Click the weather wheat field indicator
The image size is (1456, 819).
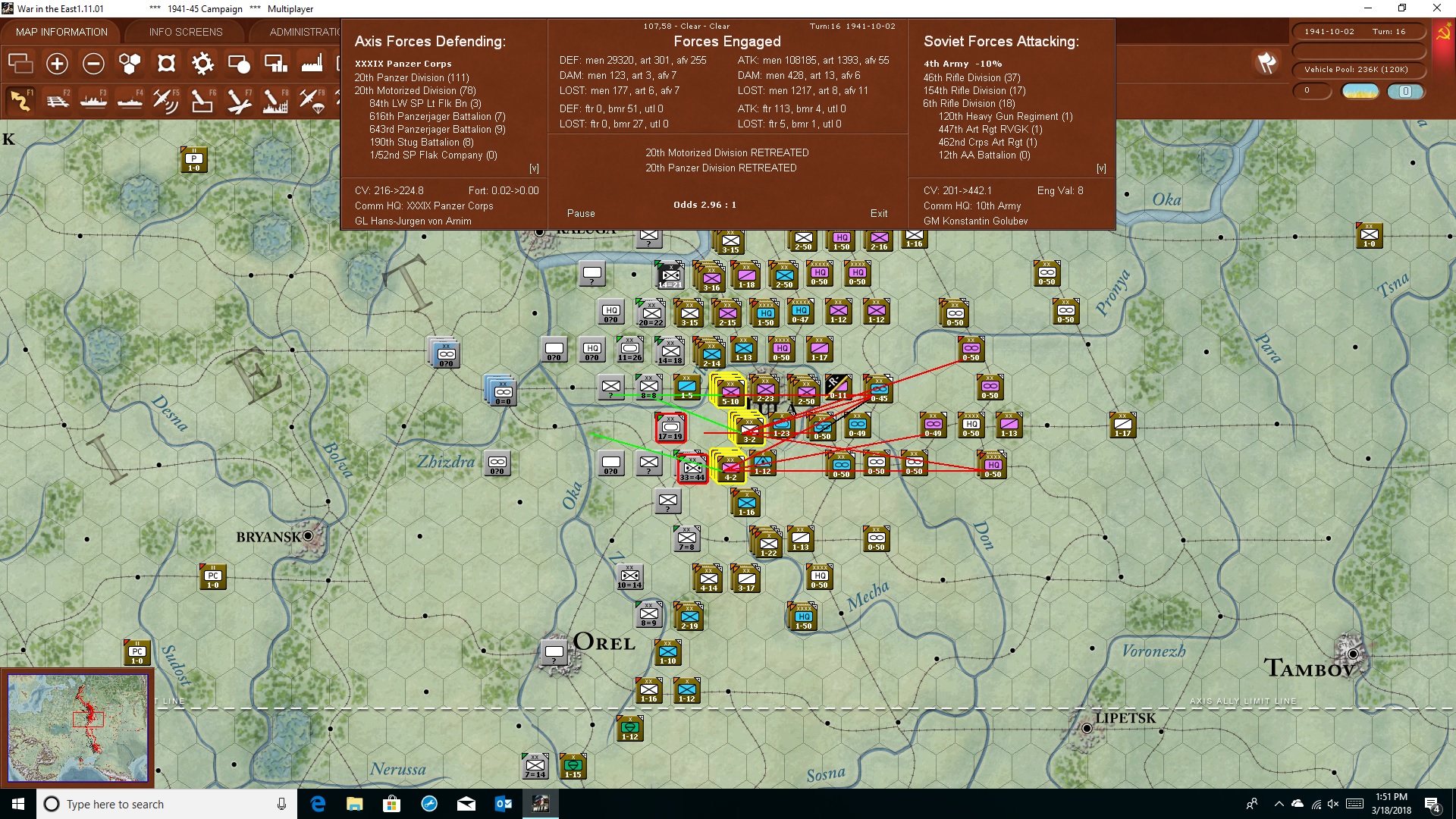[x=1360, y=91]
